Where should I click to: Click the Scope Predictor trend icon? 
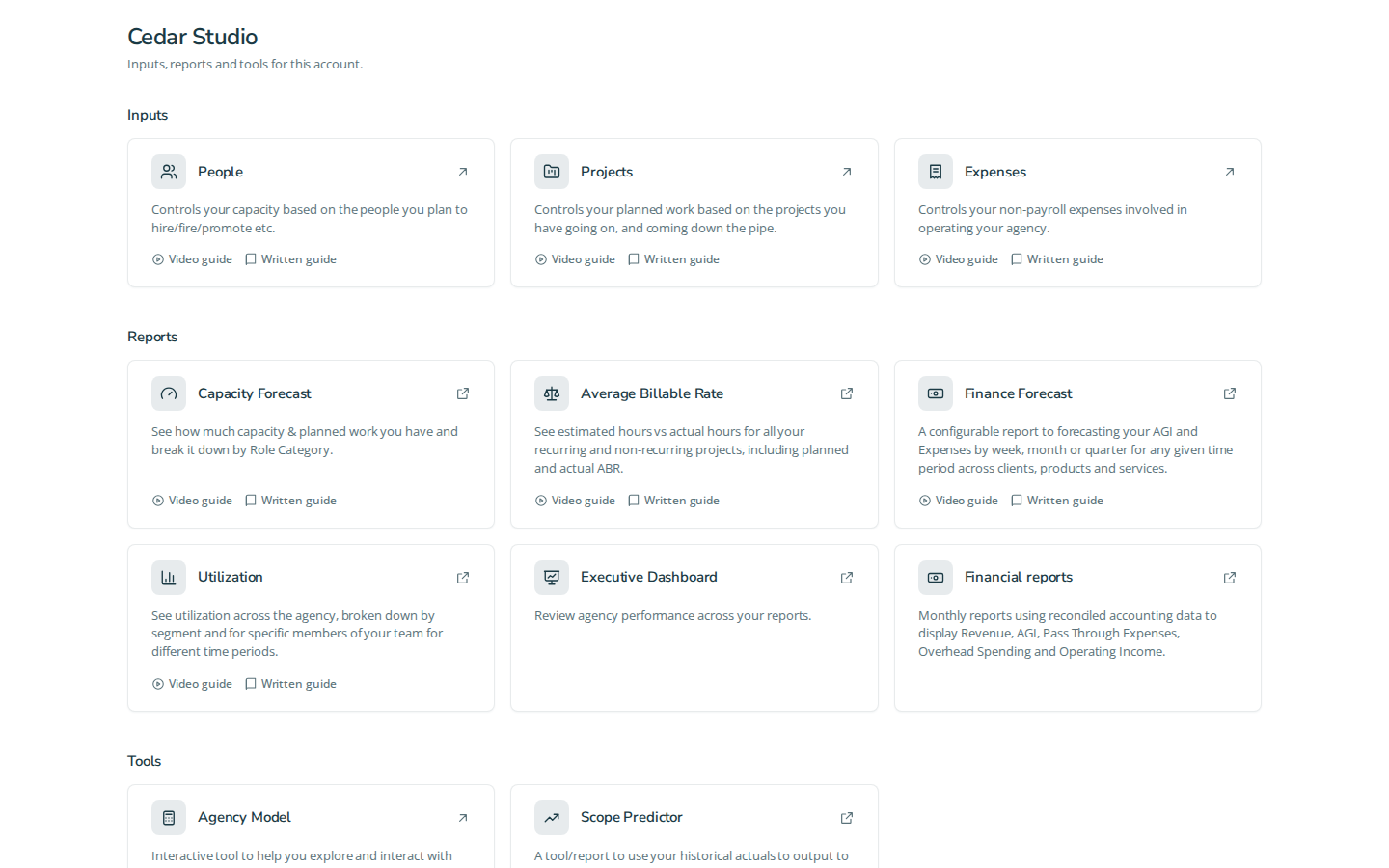click(x=552, y=818)
